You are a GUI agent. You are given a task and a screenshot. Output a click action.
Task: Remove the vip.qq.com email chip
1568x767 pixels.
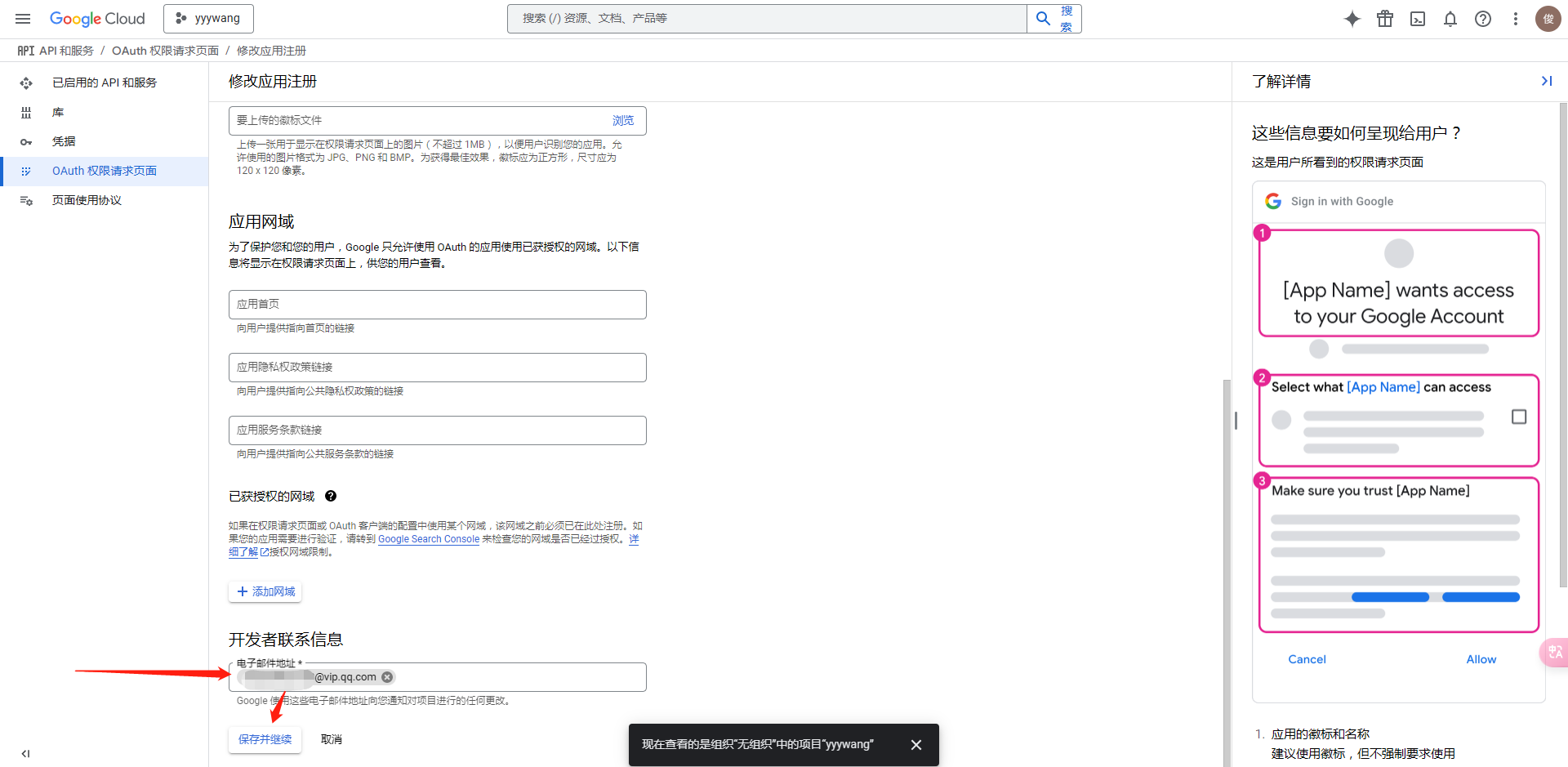pos(388,677)
